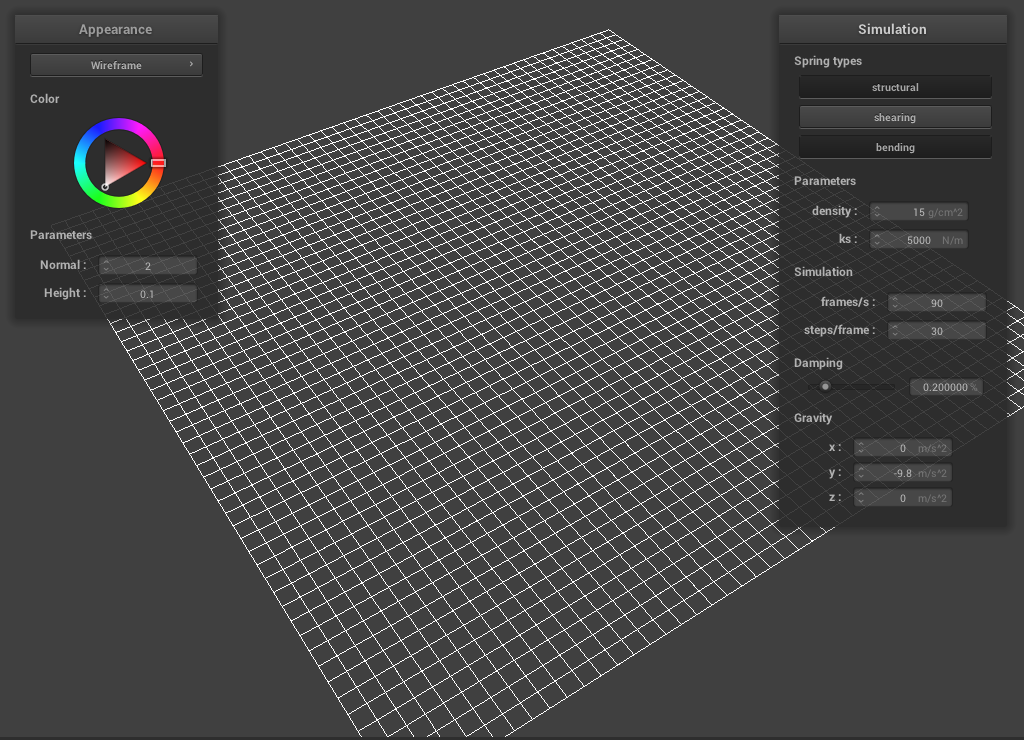Click the 'Spring types' heading

coord(827,61)
